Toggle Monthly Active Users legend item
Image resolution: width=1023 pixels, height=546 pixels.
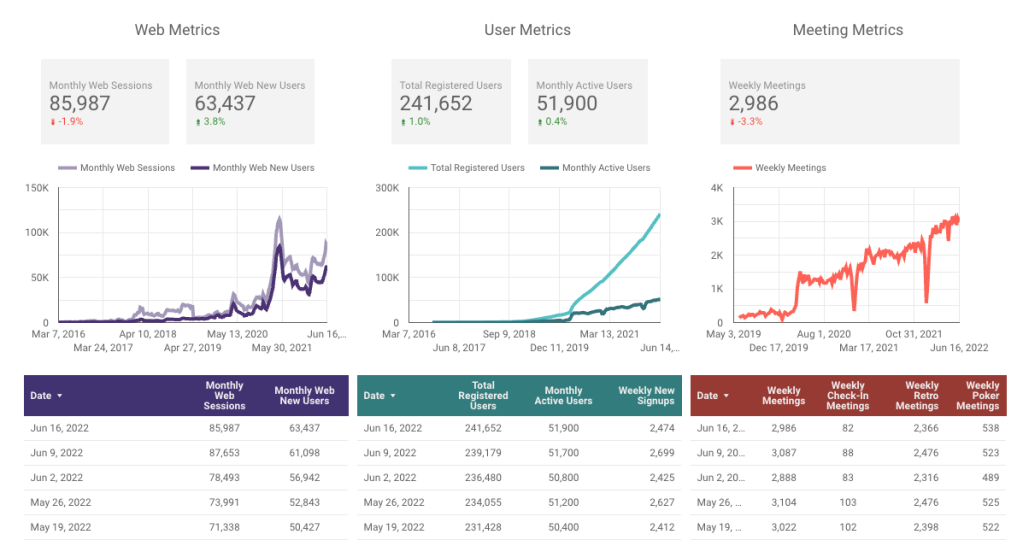(594, 168)
